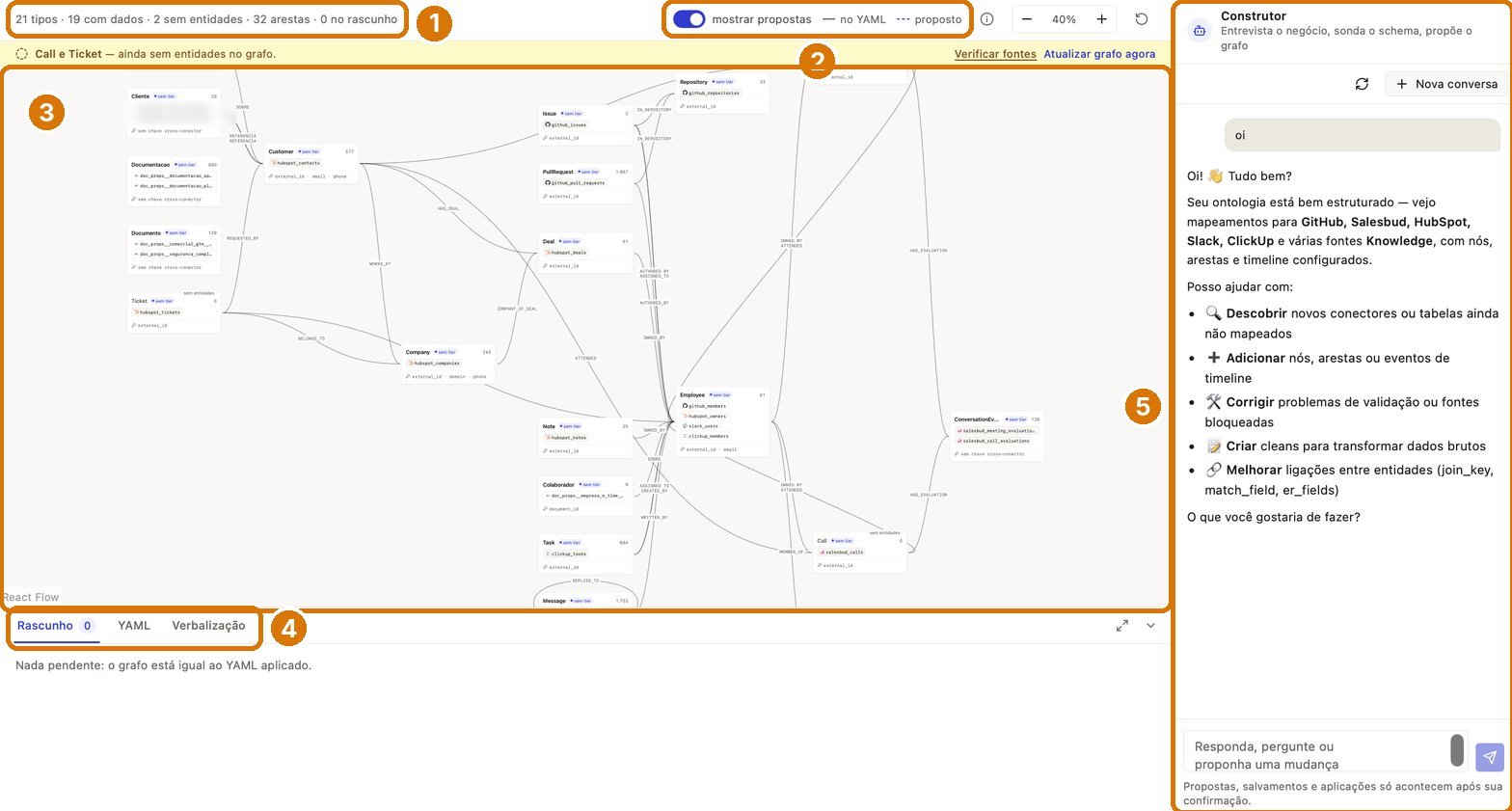This screenshot has height=811, width=1512.
Task: Select the Issue node in the graph
Action: click(x=585, y=125)
